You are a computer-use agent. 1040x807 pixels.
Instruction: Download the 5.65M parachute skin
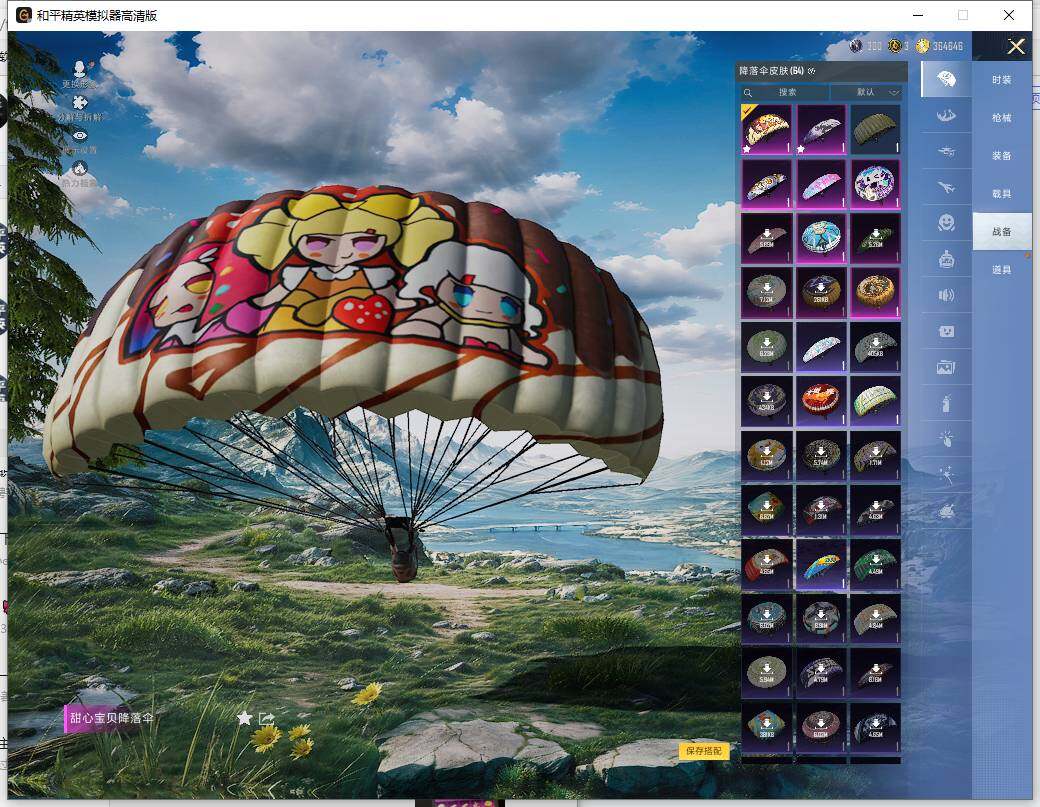coord(767,238)
